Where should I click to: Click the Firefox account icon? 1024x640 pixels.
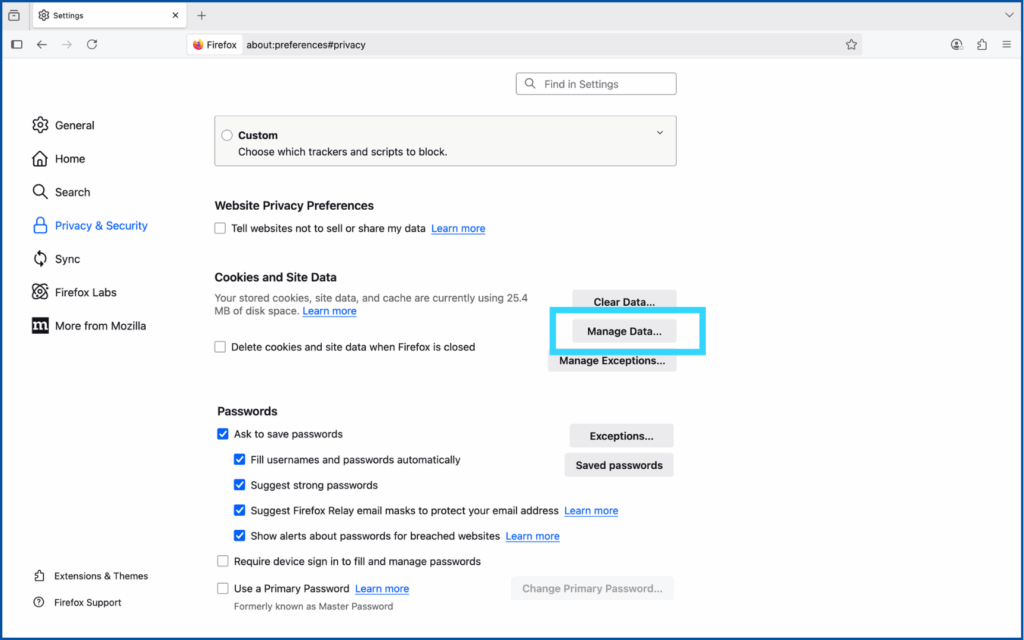(957, 44)
